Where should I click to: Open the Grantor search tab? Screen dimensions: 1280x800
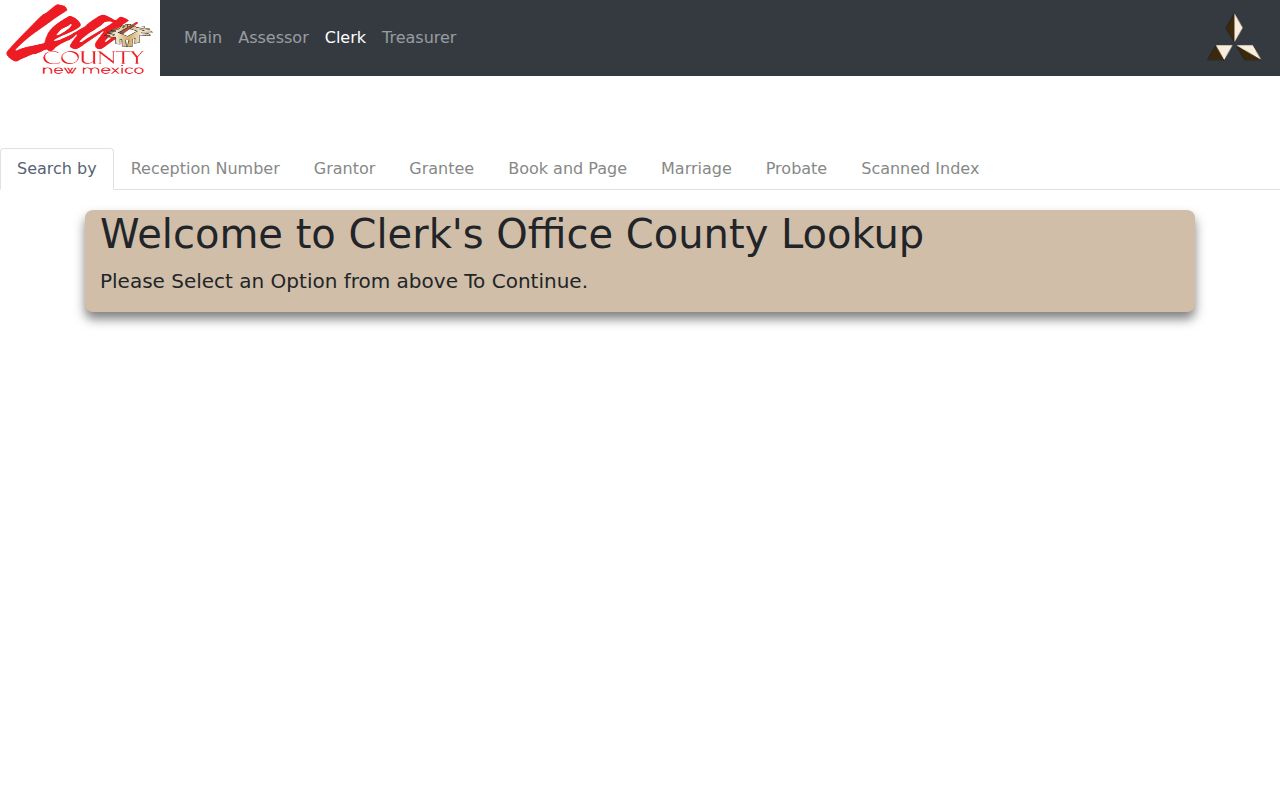(x=344, y=169)
